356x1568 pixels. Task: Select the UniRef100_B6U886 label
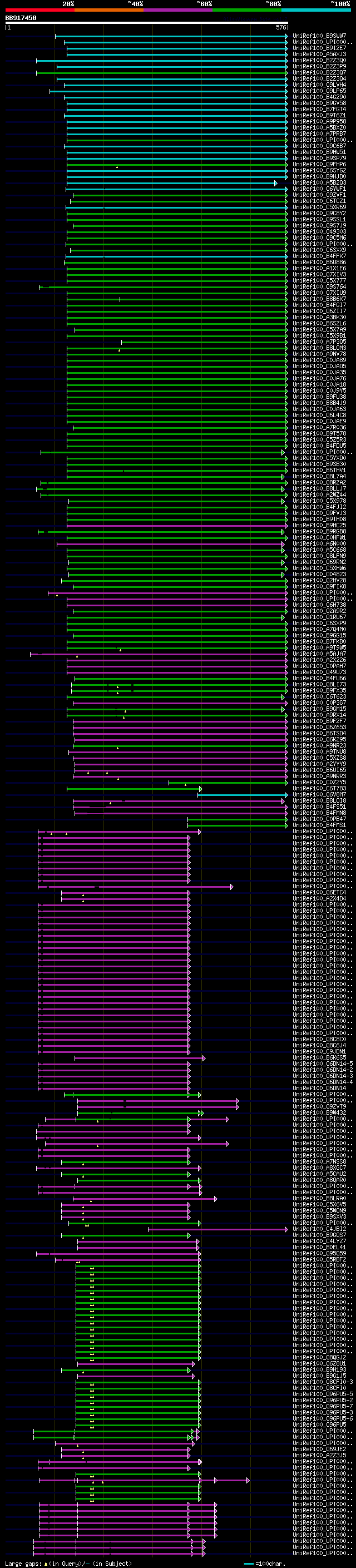pyautogui.click(x=319, y=263)
